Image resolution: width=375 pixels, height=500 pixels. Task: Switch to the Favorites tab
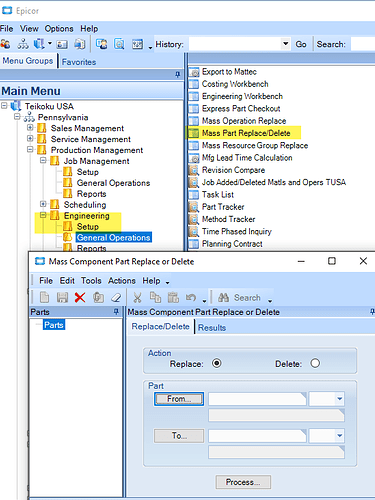pos(79,62)
